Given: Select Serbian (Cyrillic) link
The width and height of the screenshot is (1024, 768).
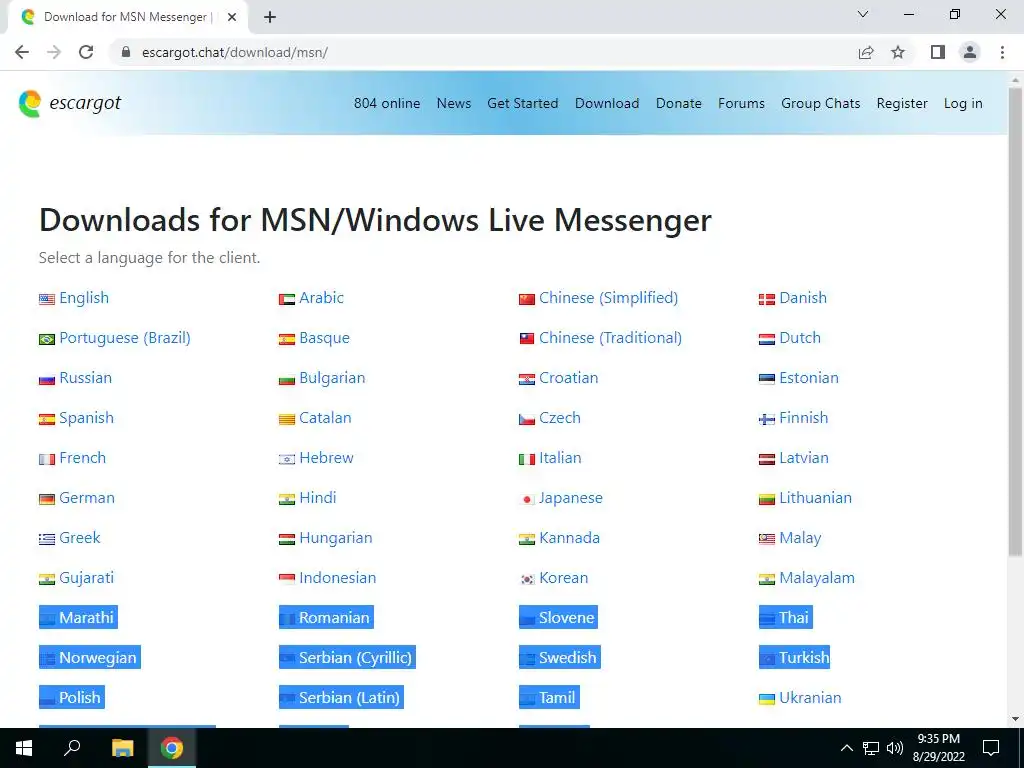Looking at the screenshot, I should 355,658.
